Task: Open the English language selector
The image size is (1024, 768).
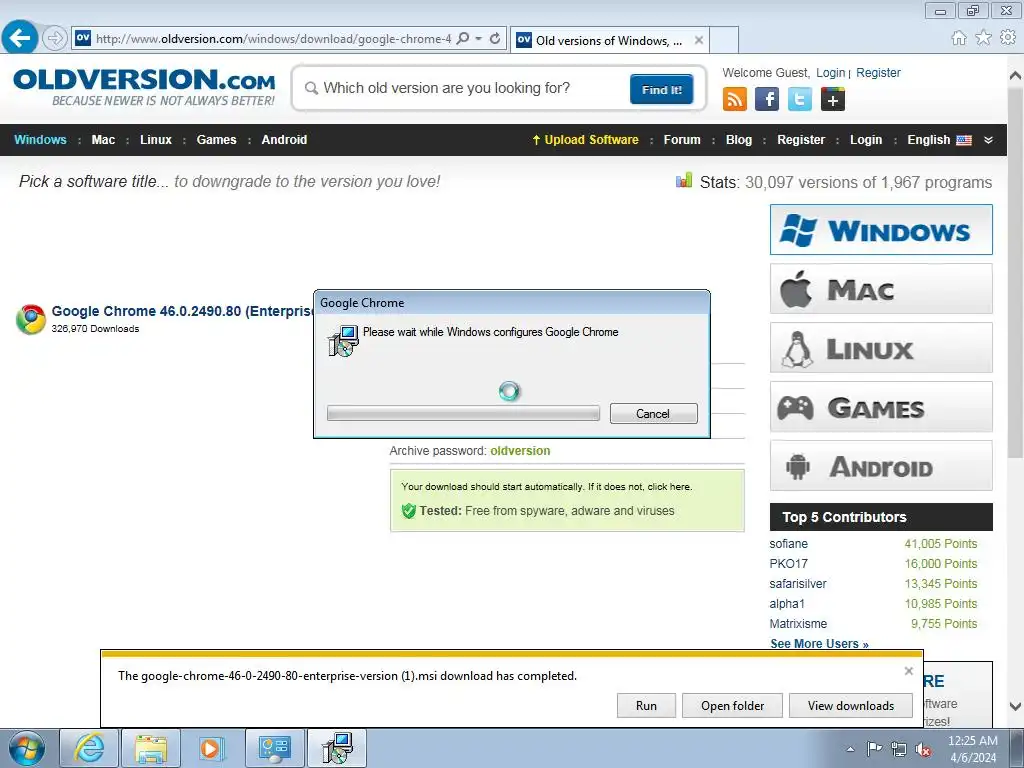Action: coord(939,140)
